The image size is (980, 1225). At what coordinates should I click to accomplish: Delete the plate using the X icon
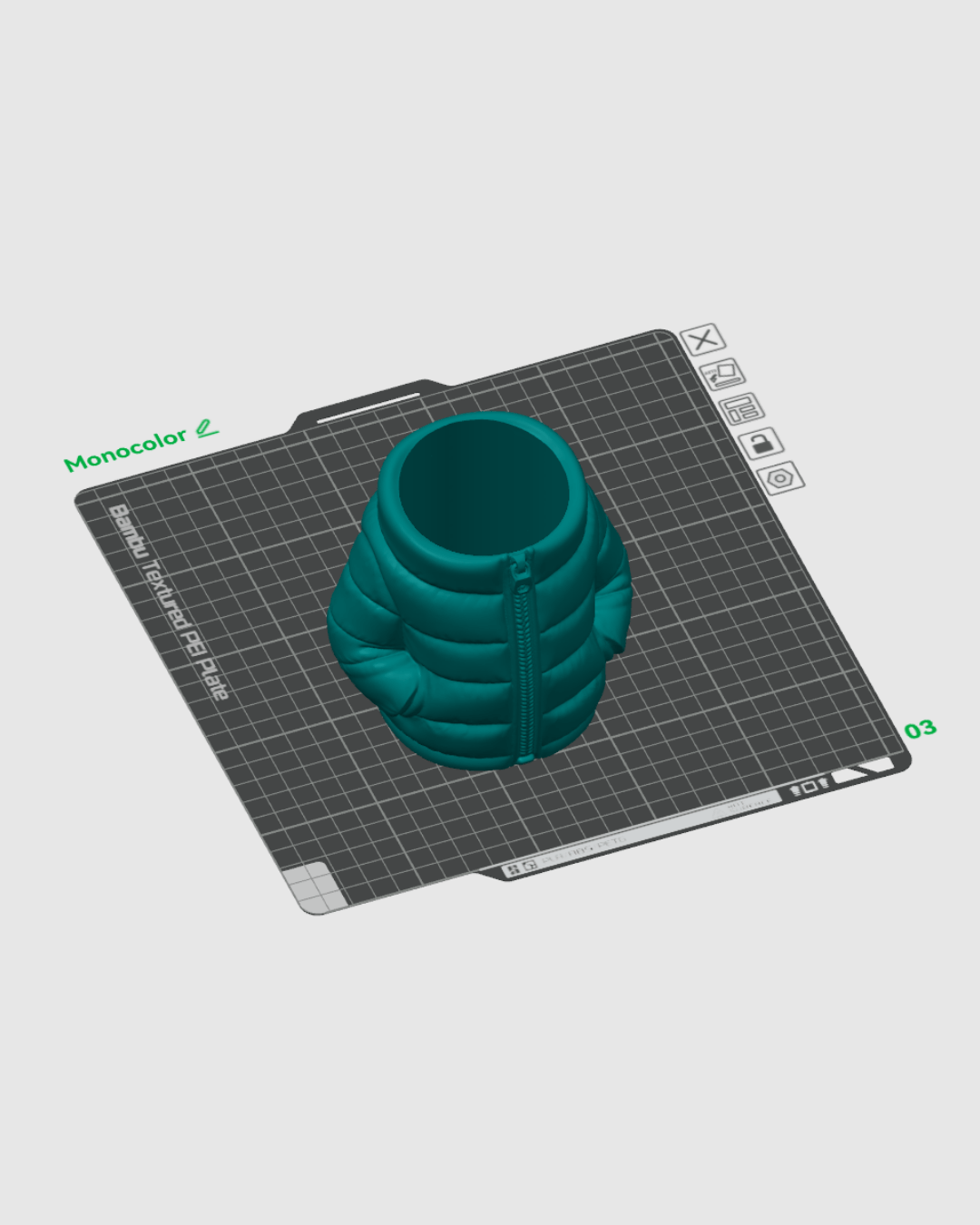(704, 340)
